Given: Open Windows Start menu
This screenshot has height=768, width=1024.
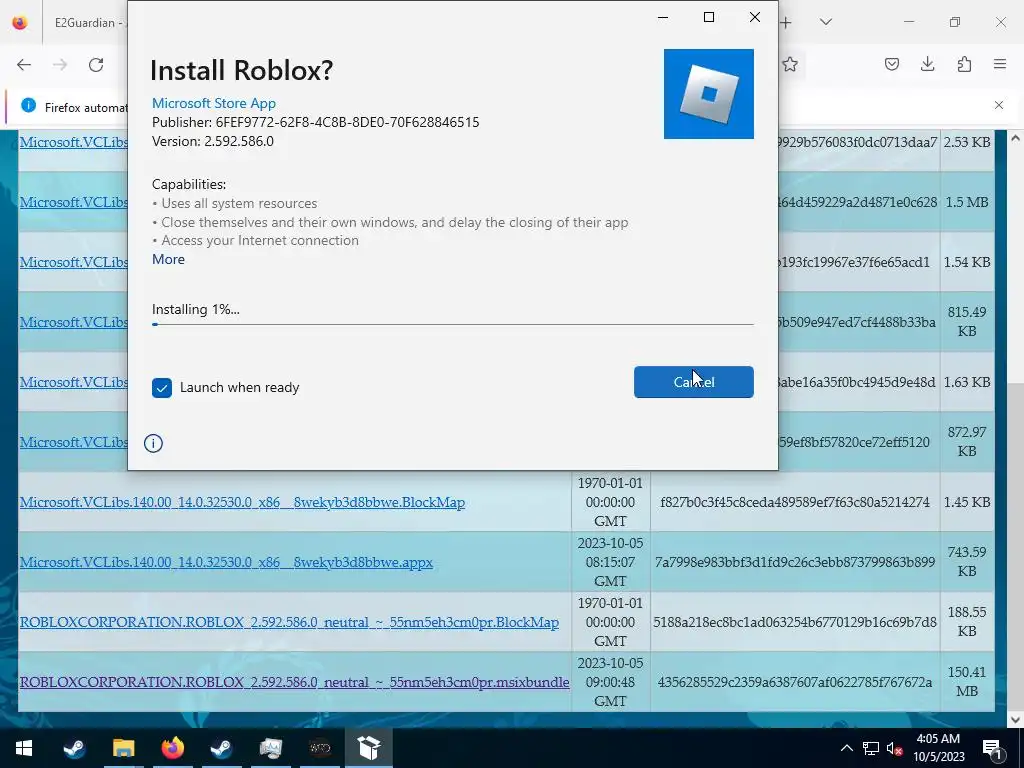Looking at the screenshot, I should 24,748.
